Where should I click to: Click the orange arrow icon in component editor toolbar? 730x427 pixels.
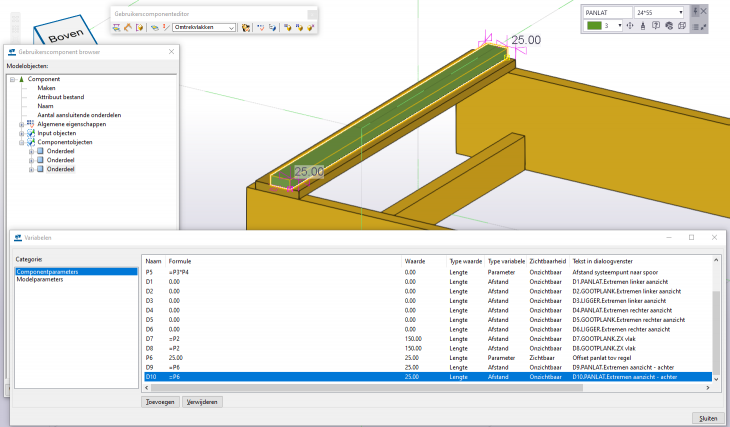128,28
